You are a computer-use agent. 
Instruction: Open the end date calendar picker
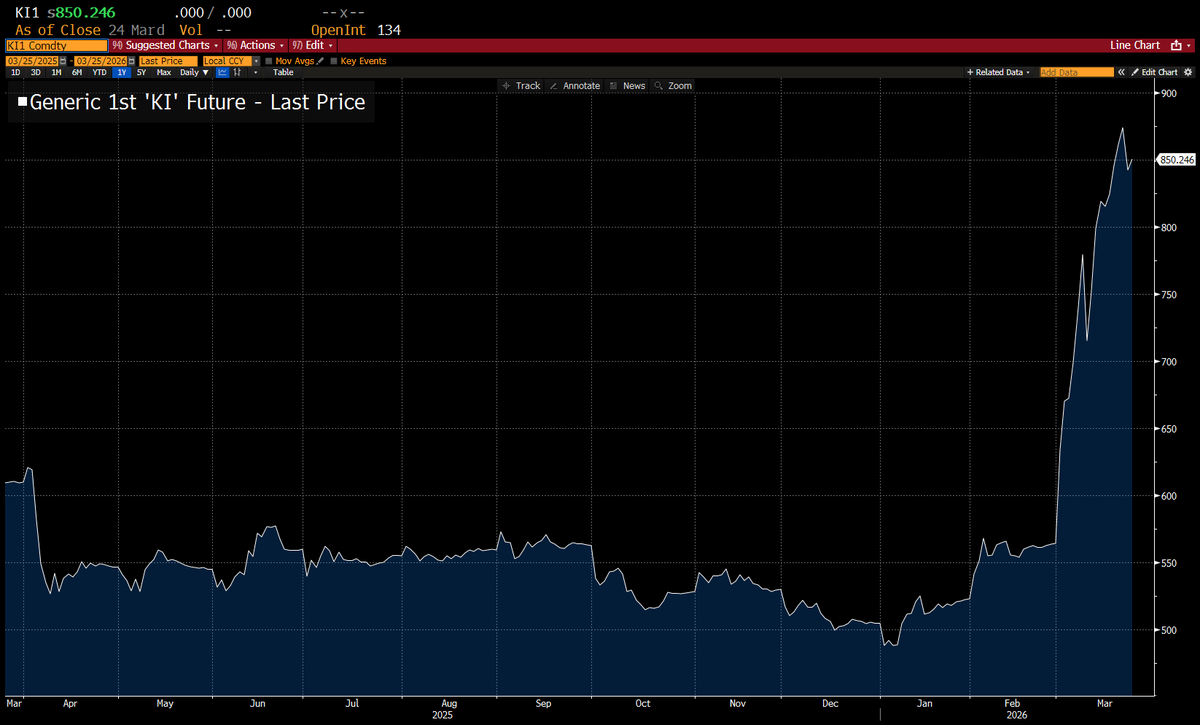pyautogui.click(x=131, y=61)
